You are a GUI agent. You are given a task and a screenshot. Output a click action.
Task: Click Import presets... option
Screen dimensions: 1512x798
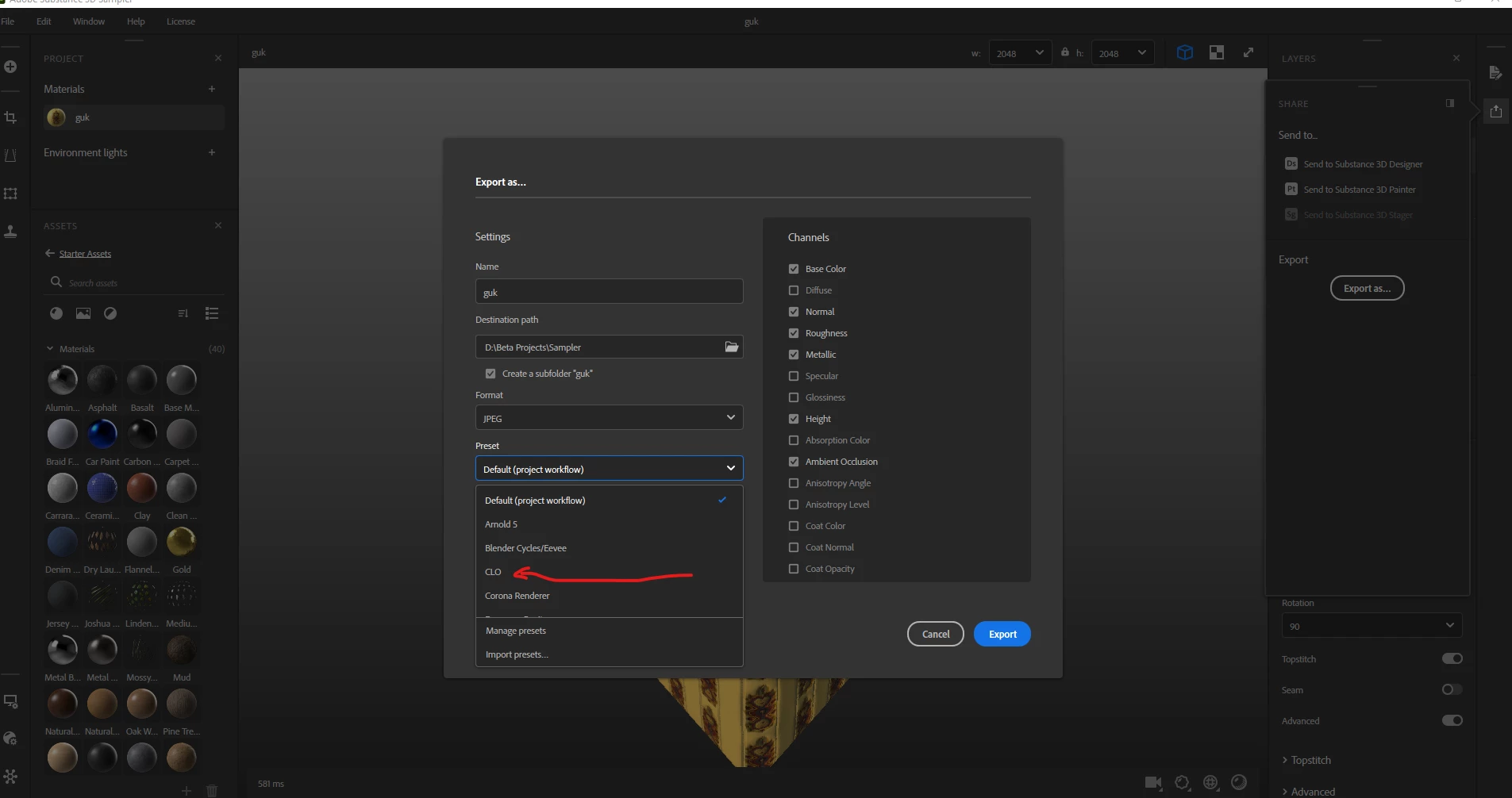click(609, 654)
